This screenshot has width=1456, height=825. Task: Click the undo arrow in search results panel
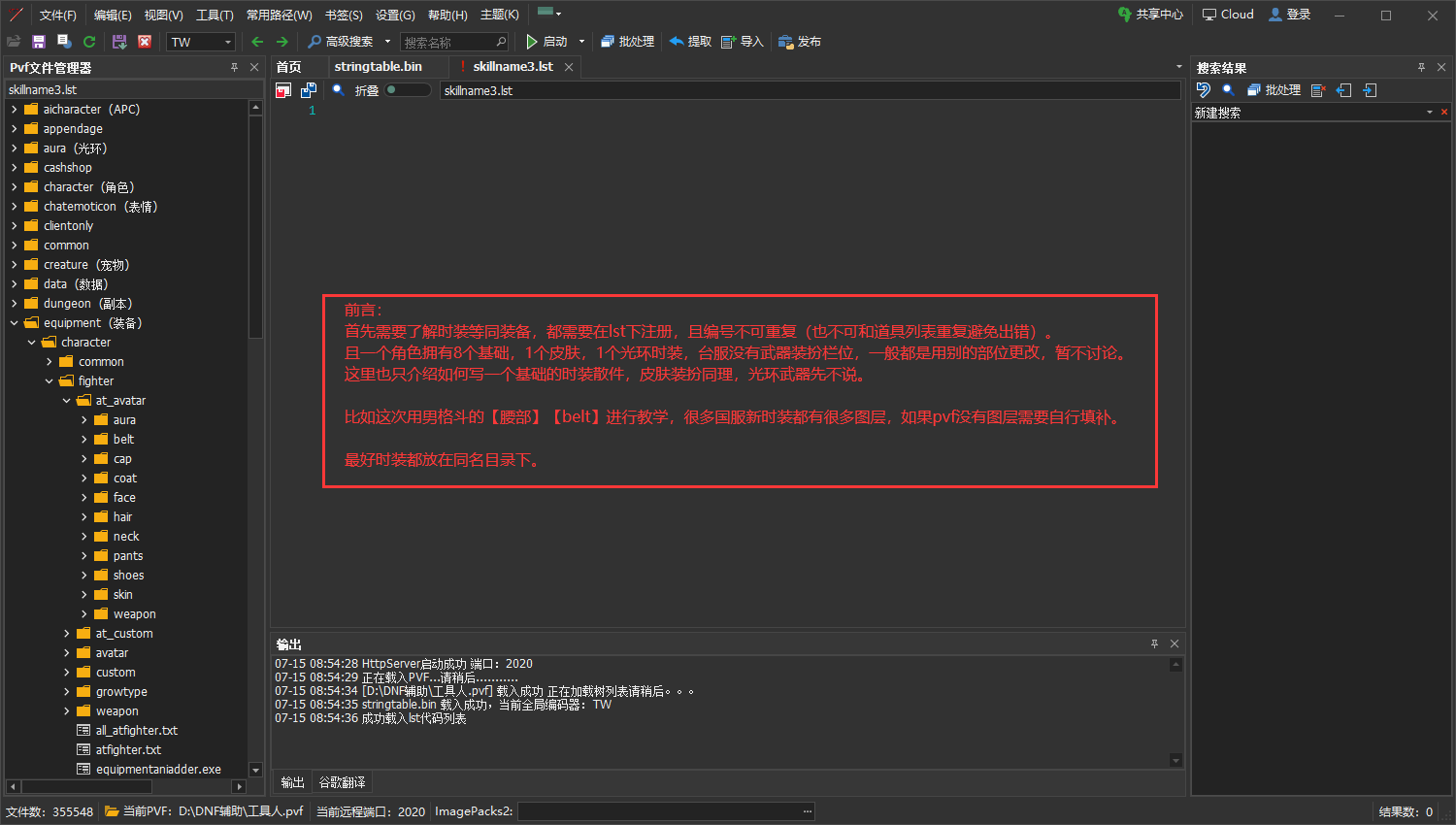[1204, 90]
